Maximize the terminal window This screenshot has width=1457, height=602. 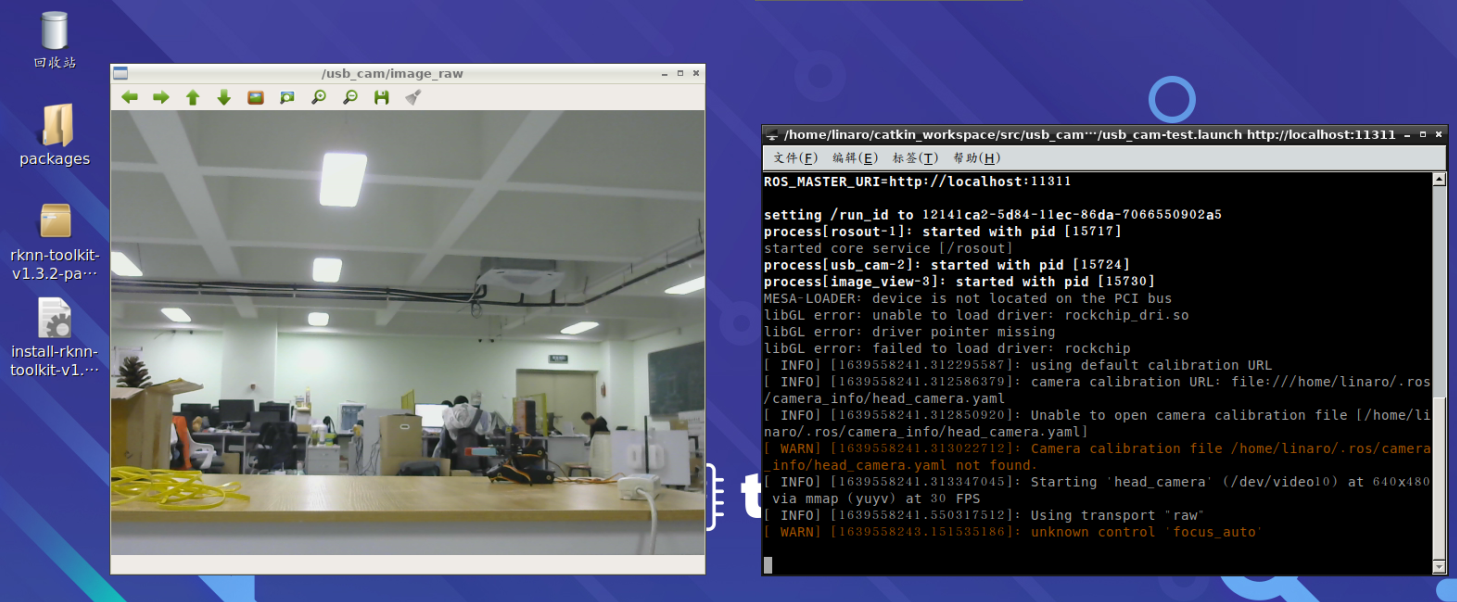click(x=1424, y=134)
